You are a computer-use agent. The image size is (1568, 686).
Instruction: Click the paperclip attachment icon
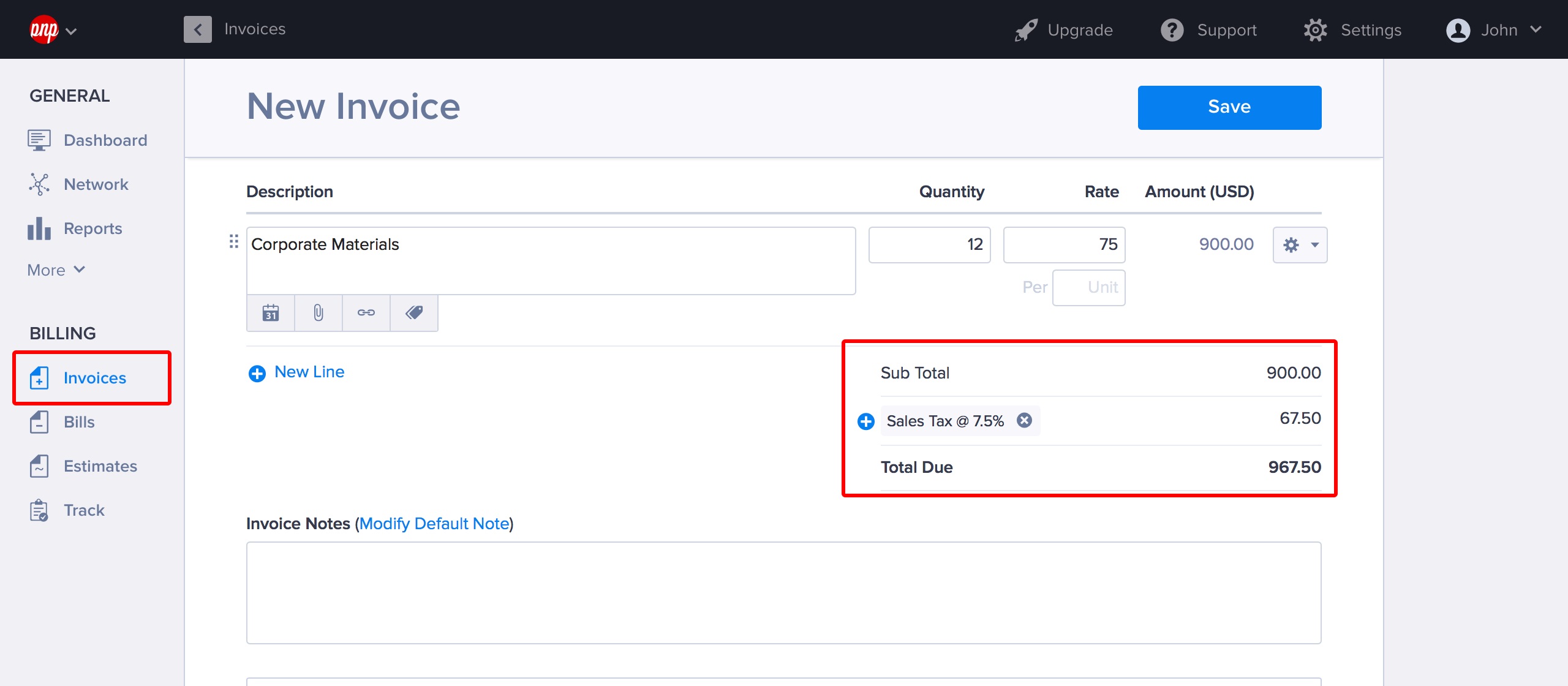318,313
